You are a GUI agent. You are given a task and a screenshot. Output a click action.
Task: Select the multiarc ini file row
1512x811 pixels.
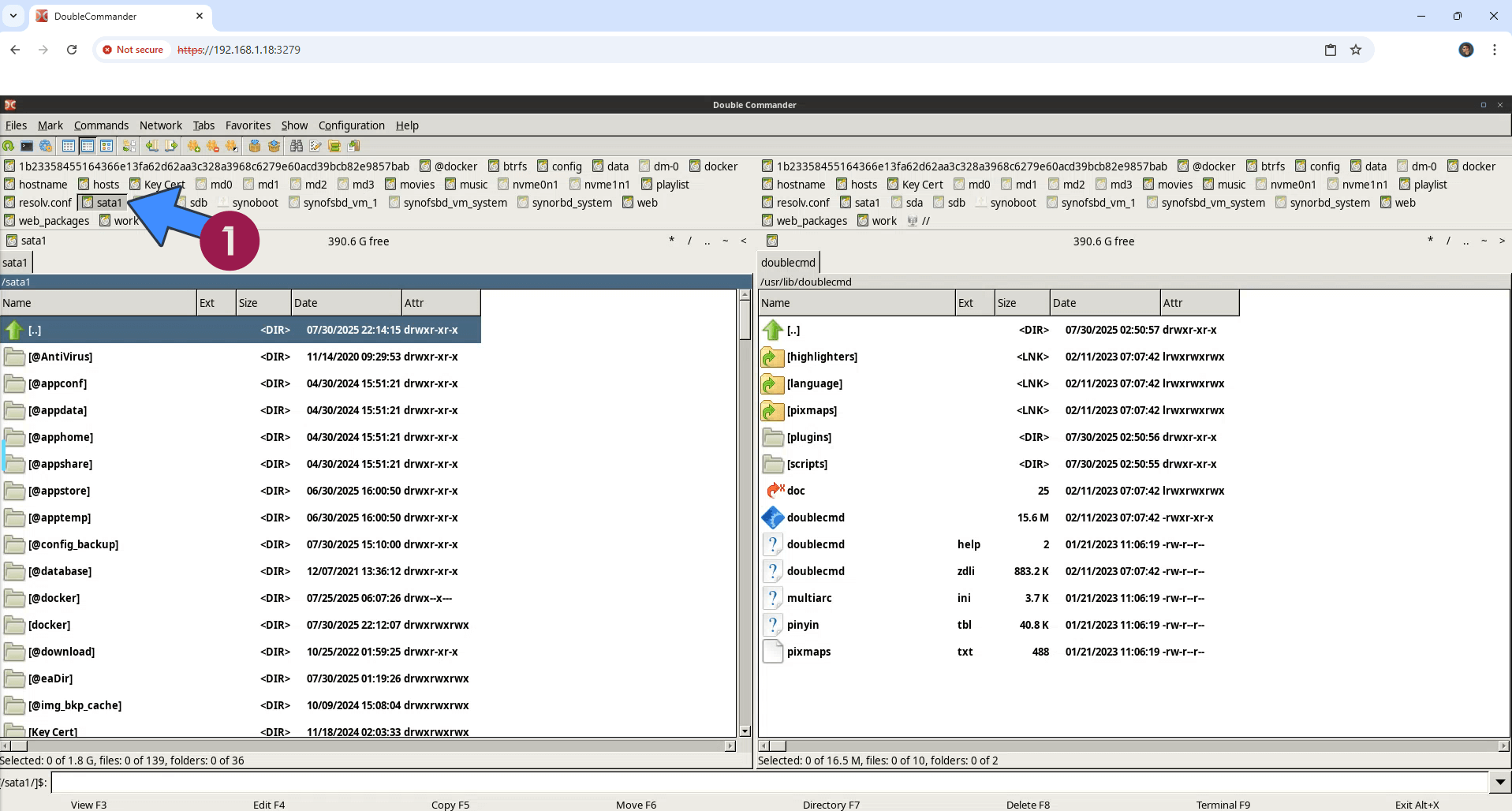(x=999, y=598)
